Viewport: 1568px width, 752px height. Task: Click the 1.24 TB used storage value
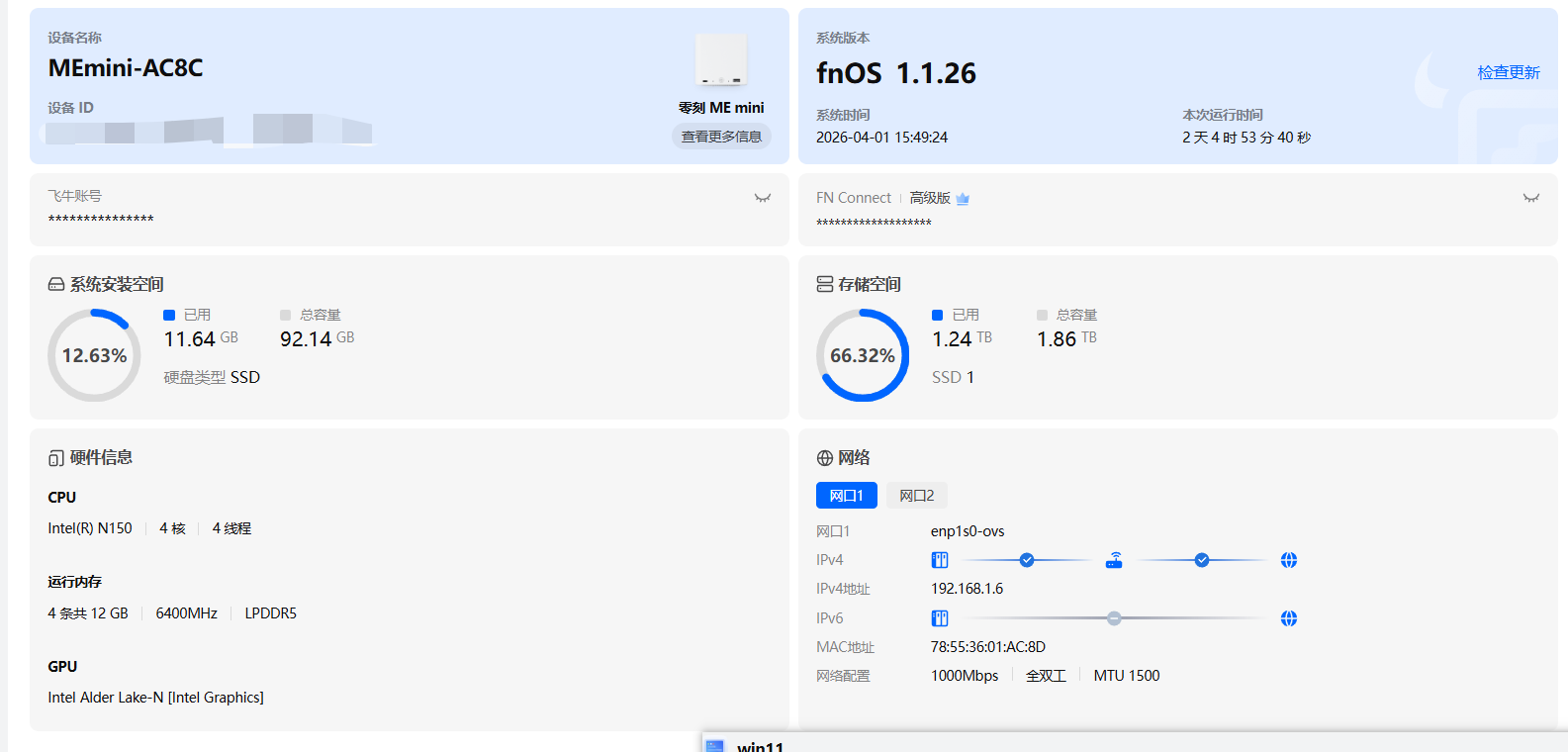coord(962,339)
